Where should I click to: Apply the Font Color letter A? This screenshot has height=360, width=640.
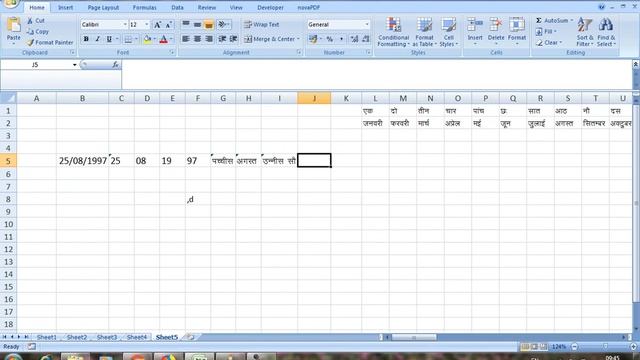click(x=164, y=39)
